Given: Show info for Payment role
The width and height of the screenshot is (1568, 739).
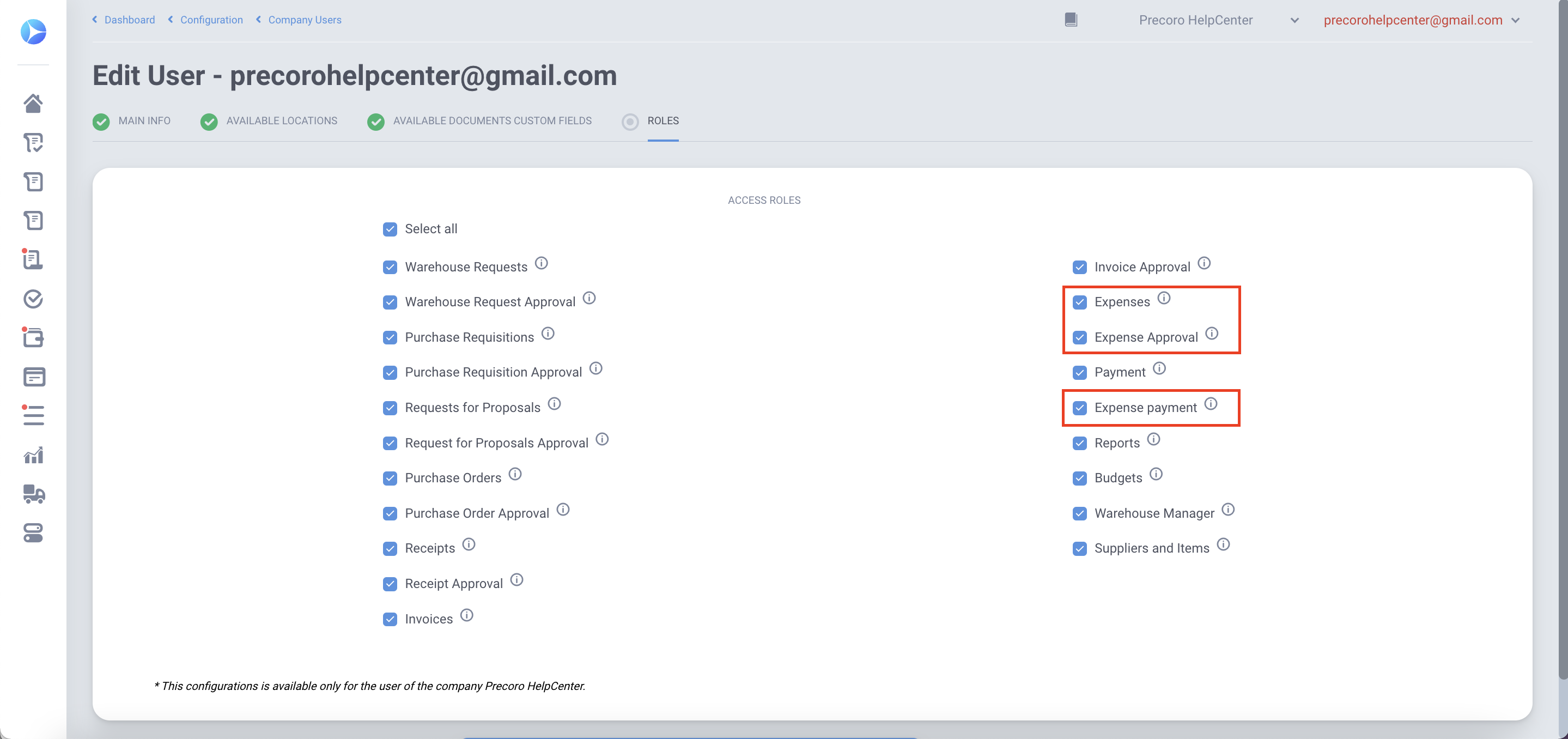Looking at the screenshot, I should [x=1159, y=368].
